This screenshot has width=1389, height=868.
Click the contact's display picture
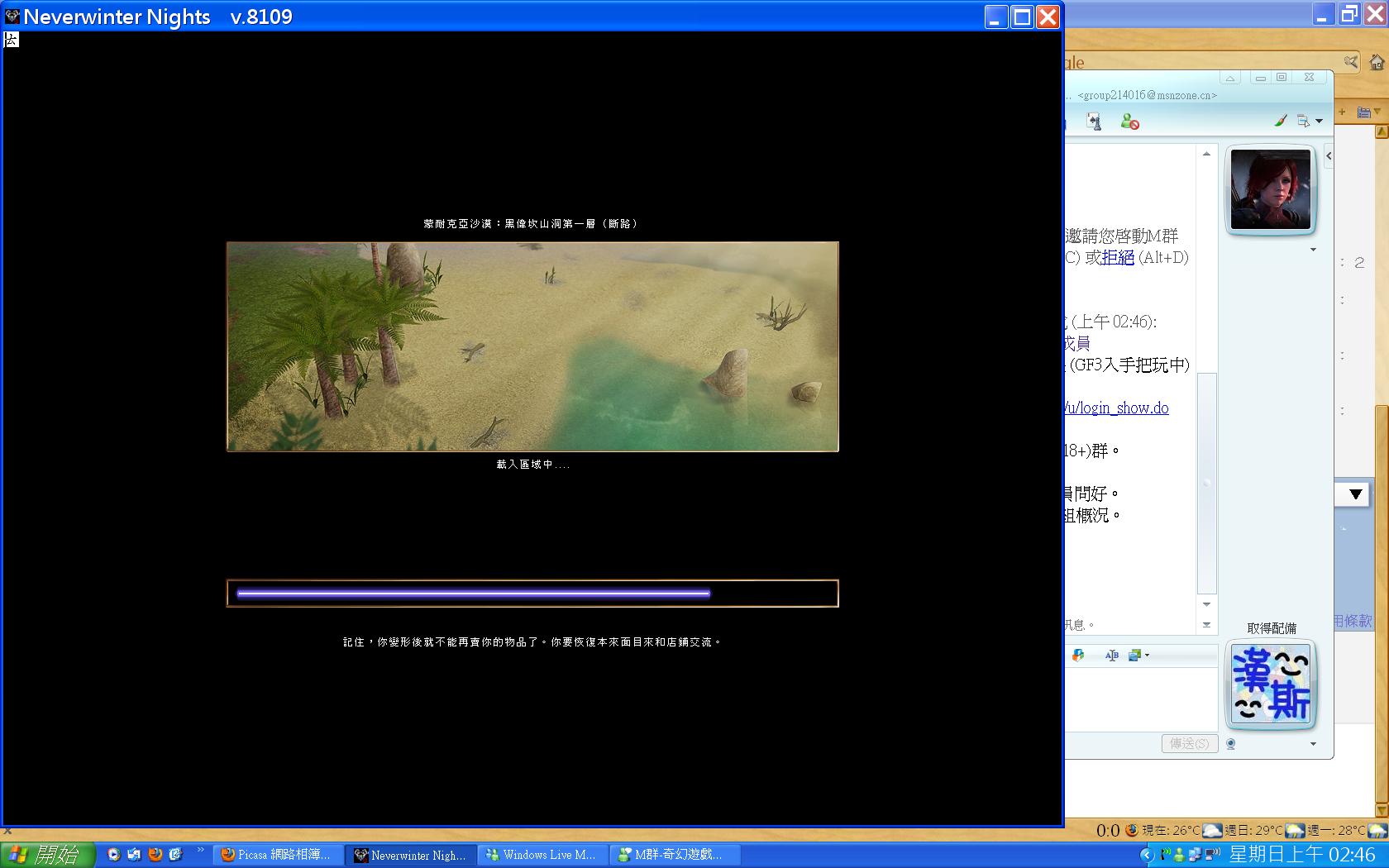[x=1270, y=190]
